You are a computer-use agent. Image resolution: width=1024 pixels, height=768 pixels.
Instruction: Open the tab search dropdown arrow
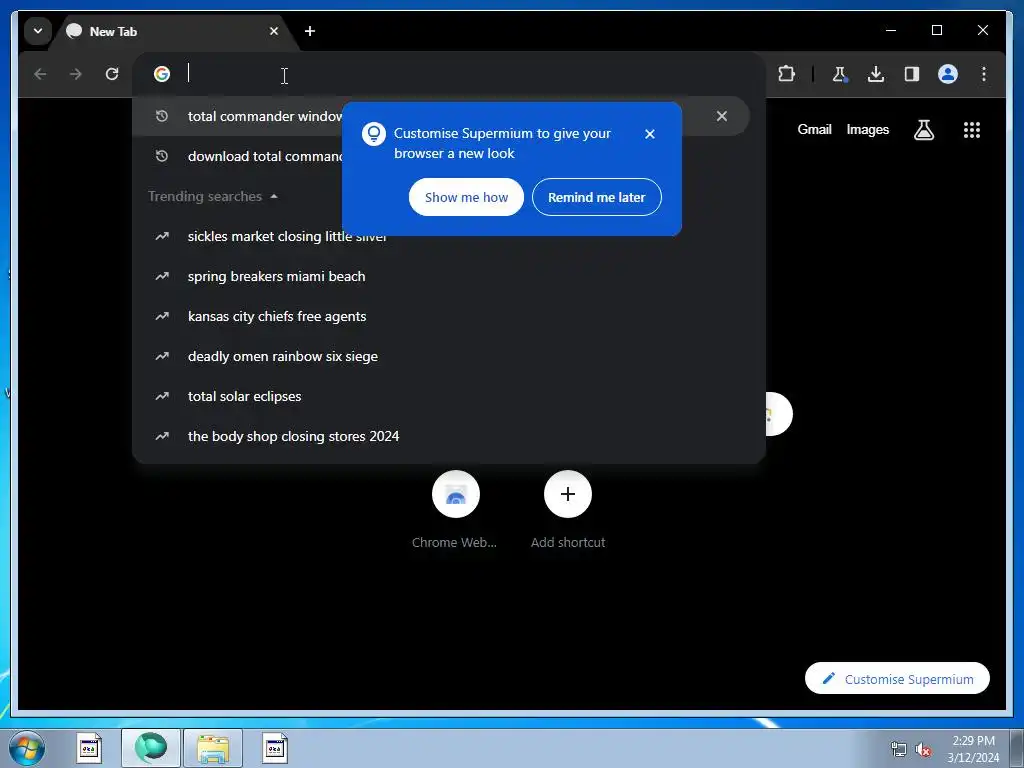coord(38,31)
